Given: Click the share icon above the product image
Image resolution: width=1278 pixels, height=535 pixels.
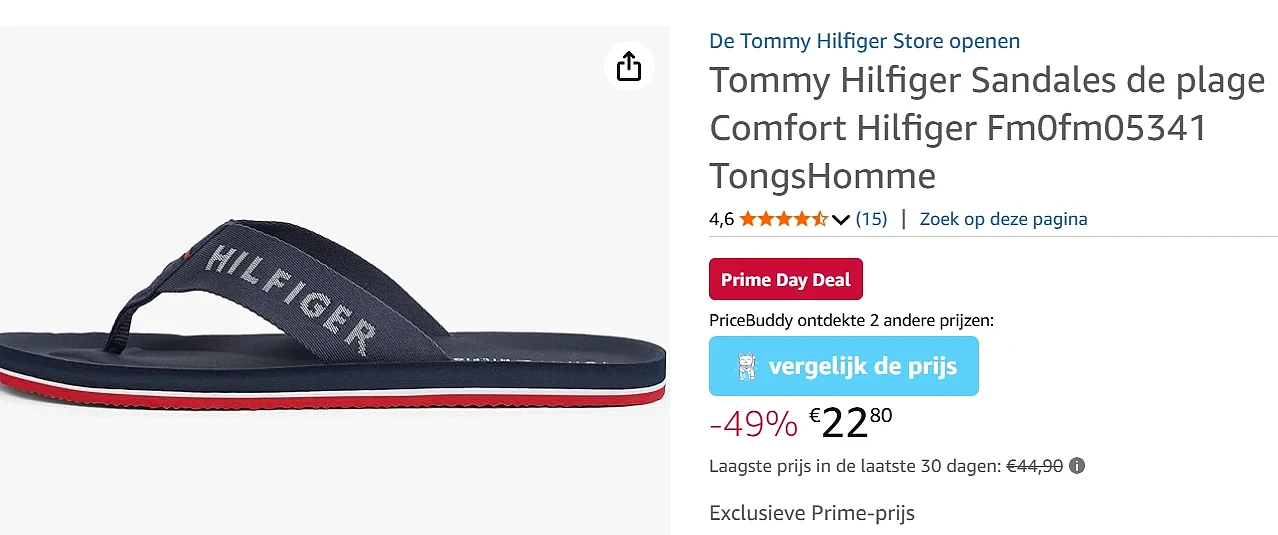Looking at the screenshot, I should point(629,67).
